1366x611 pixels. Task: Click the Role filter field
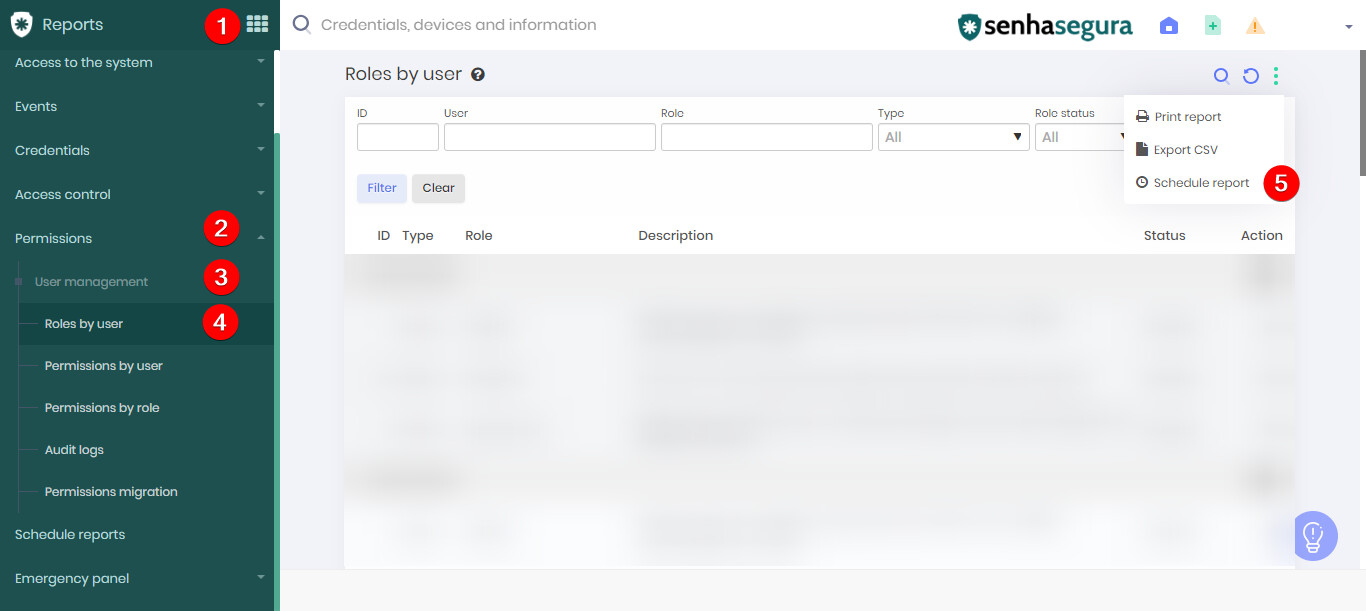click(x=767, y=137)
